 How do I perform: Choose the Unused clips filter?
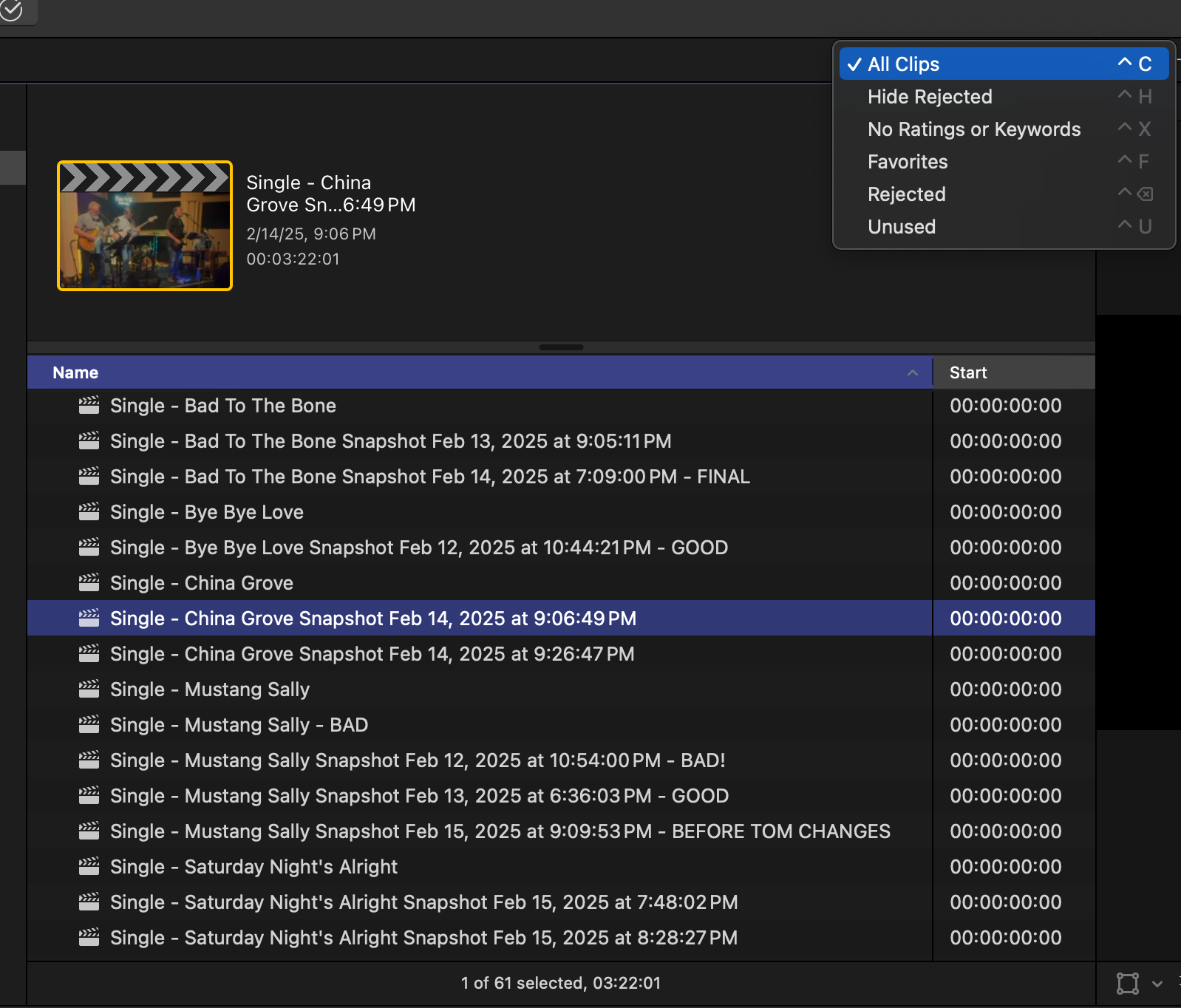click(x=902, y=227)
